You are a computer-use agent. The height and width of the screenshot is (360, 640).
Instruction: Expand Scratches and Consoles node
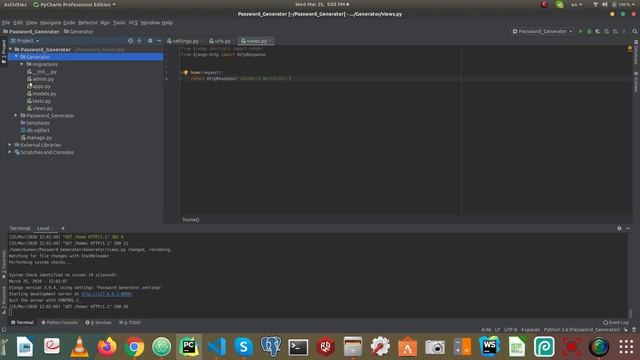pos(10,152)
